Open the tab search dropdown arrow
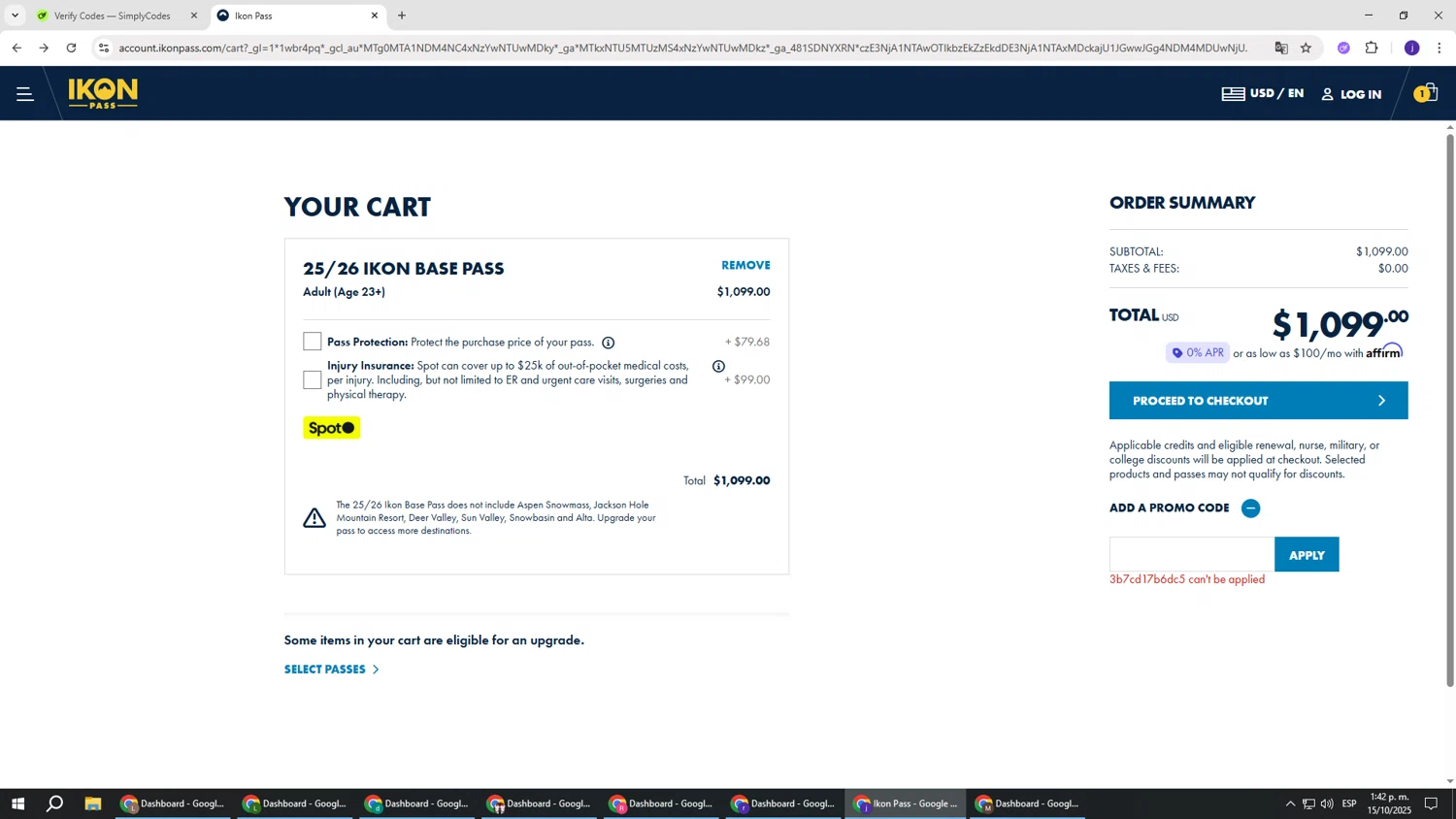1456x819 pixels. [15, 16]
